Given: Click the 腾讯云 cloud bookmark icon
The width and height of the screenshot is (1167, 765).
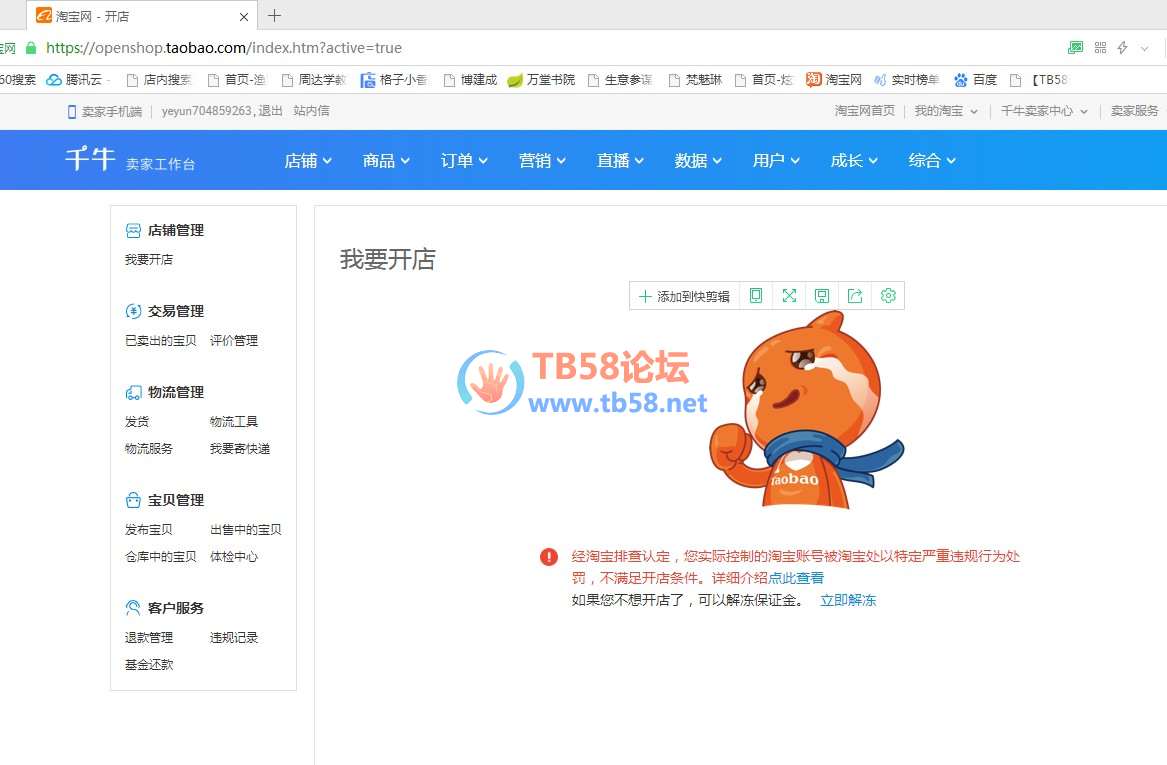Looking at the screenshot, I should 54,80.
